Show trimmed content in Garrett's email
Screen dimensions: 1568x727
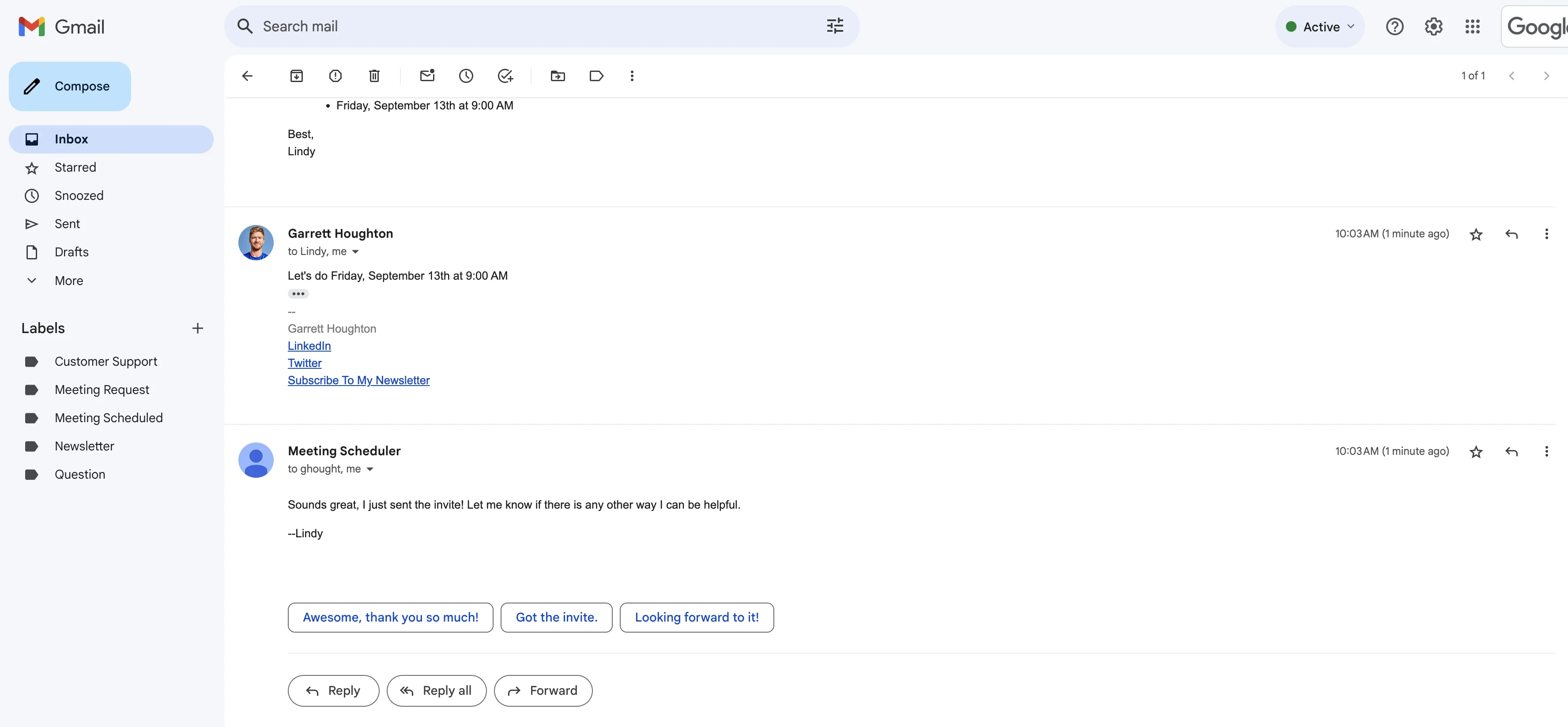click(x=298, y=294)
